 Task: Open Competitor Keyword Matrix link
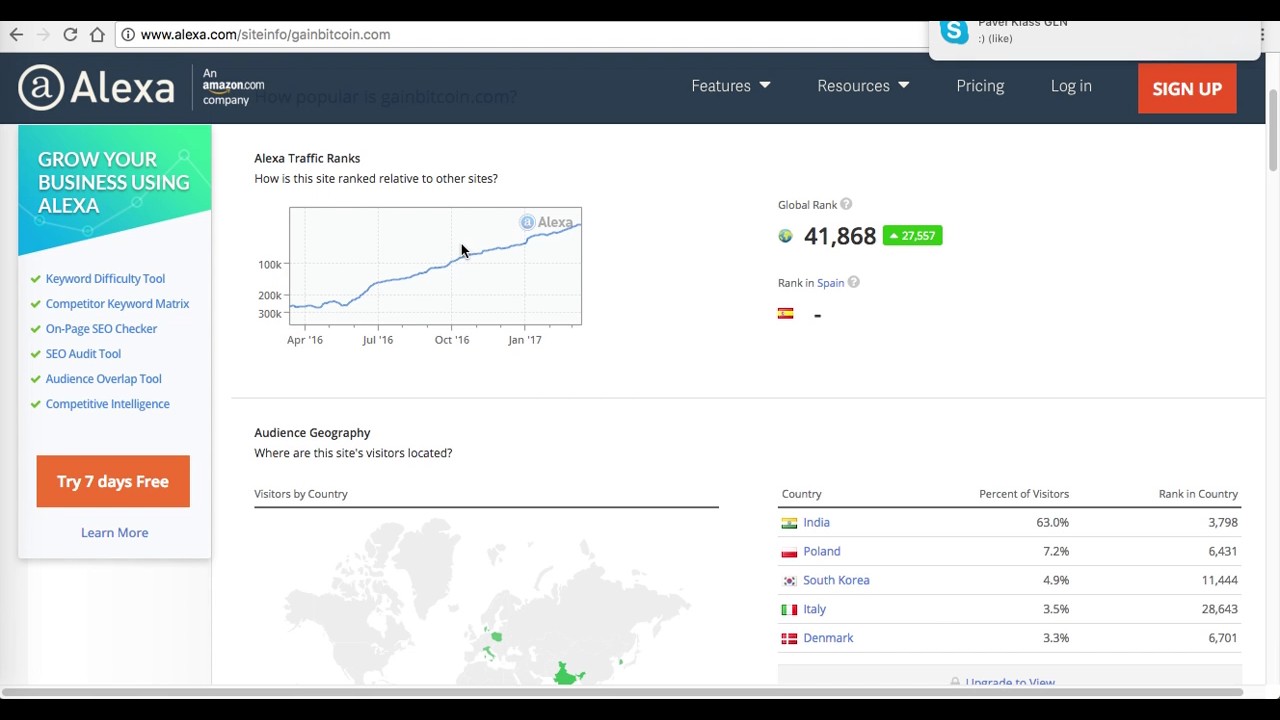coord(117,304)
